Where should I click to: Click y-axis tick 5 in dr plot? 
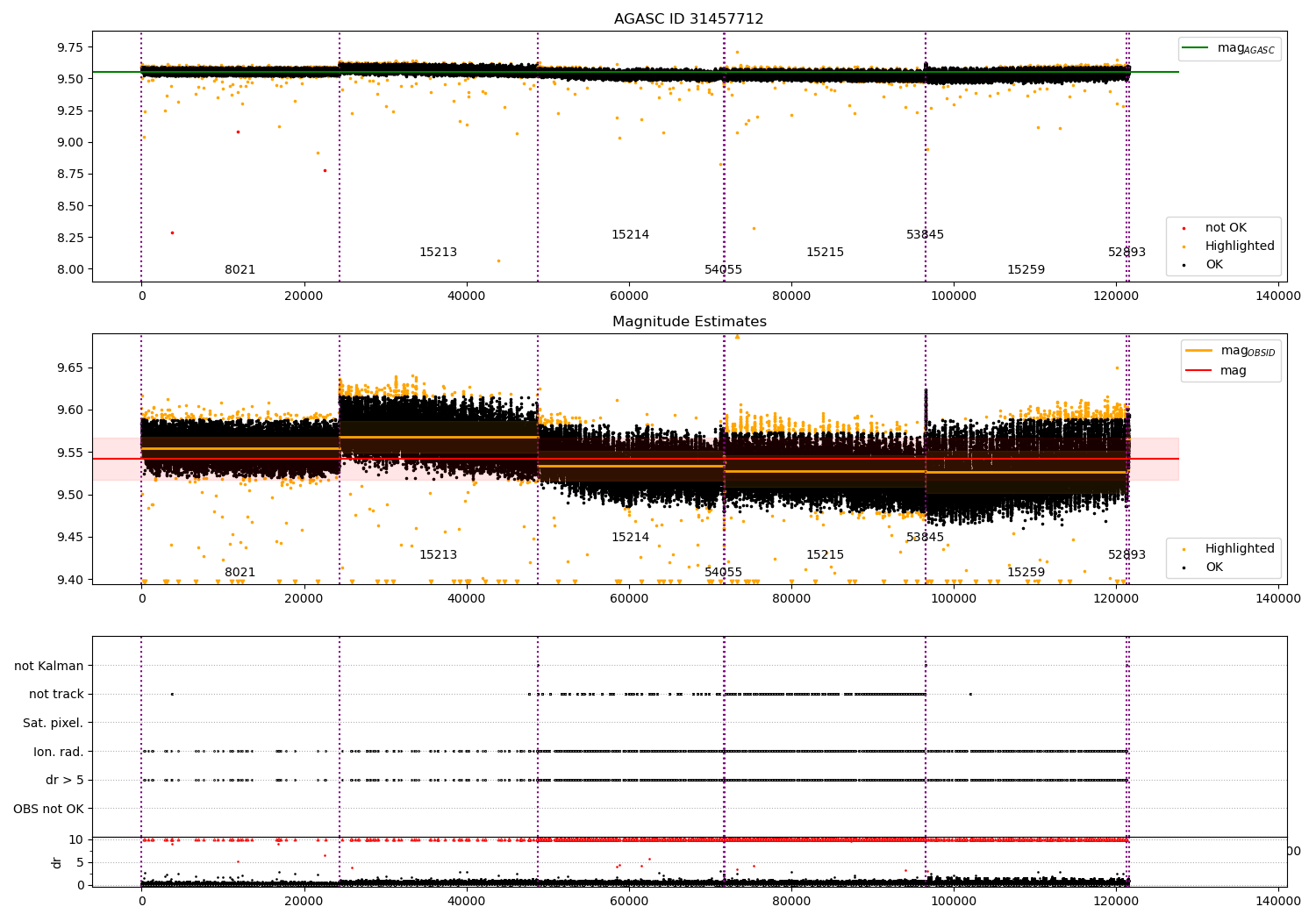pos(81,862)
